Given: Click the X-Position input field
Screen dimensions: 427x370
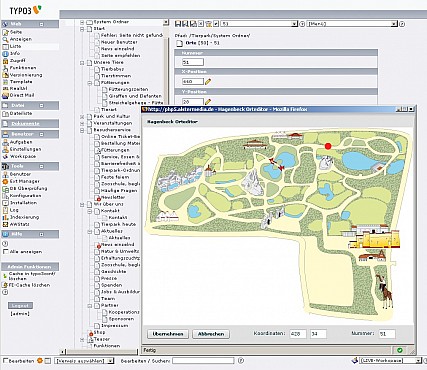Looking at the screenshot, I should 193,81.
